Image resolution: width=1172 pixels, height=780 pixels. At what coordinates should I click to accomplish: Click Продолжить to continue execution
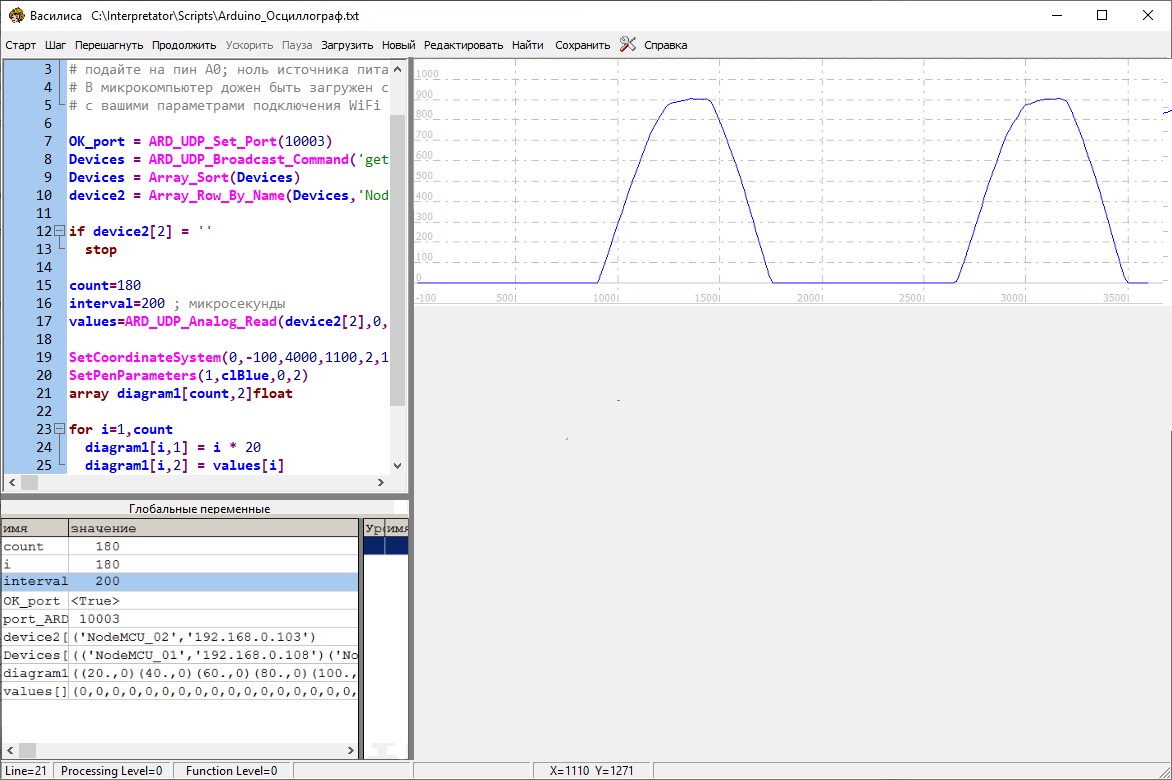click(x=184, y=45)
